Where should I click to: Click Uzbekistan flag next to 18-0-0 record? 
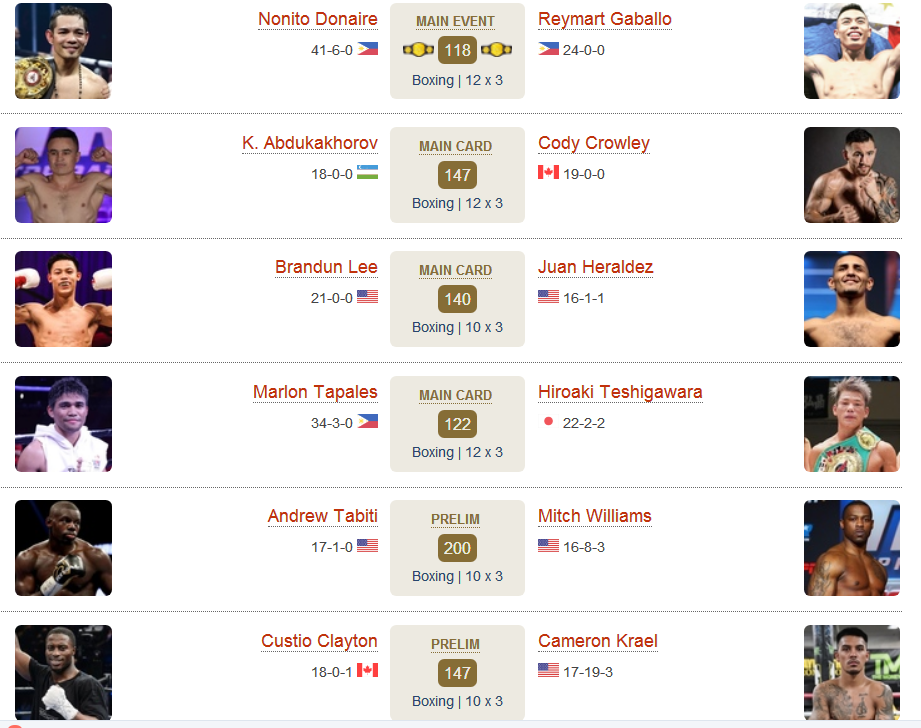click(x=368, y=172)
